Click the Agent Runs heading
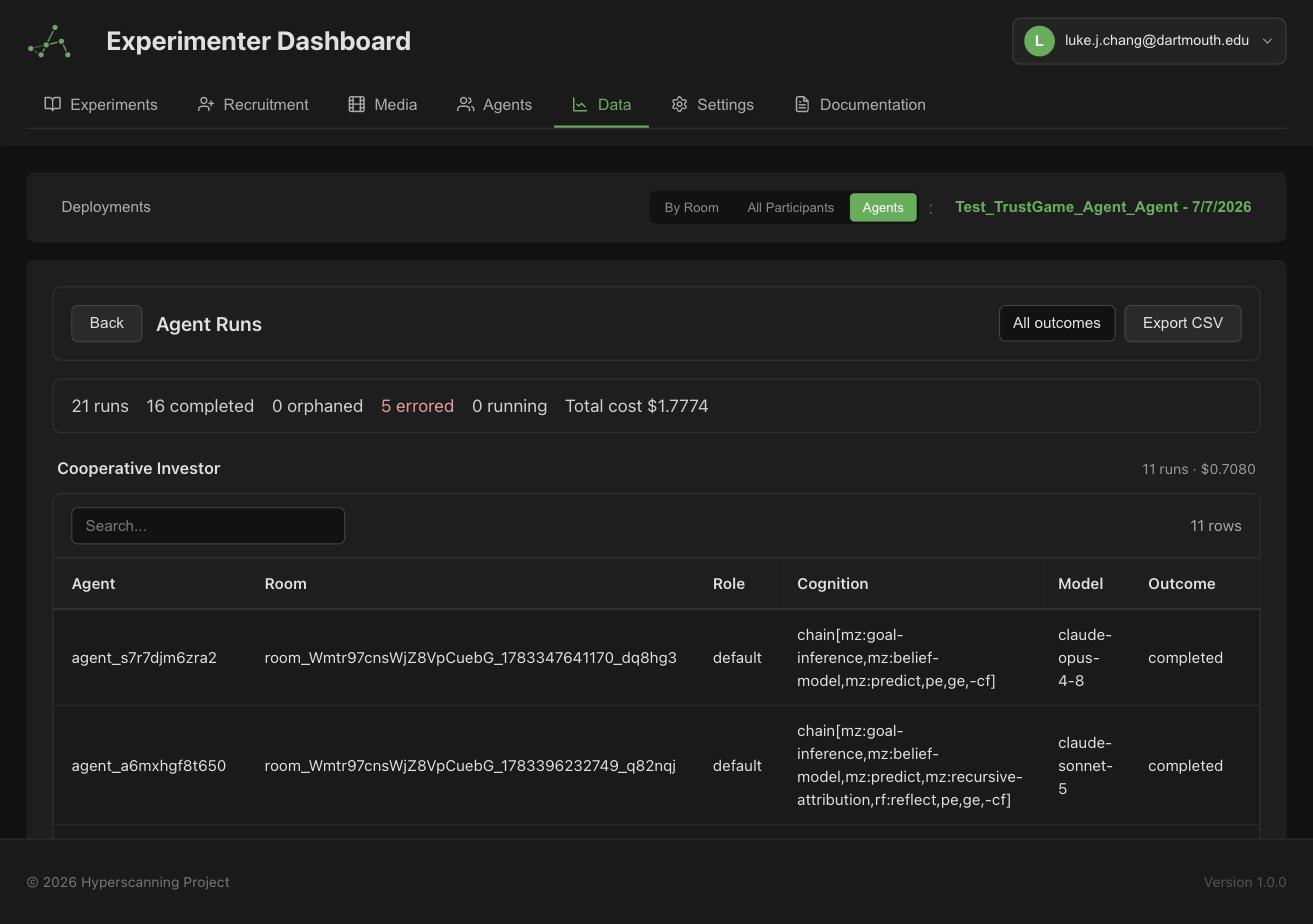 [209, 324]
